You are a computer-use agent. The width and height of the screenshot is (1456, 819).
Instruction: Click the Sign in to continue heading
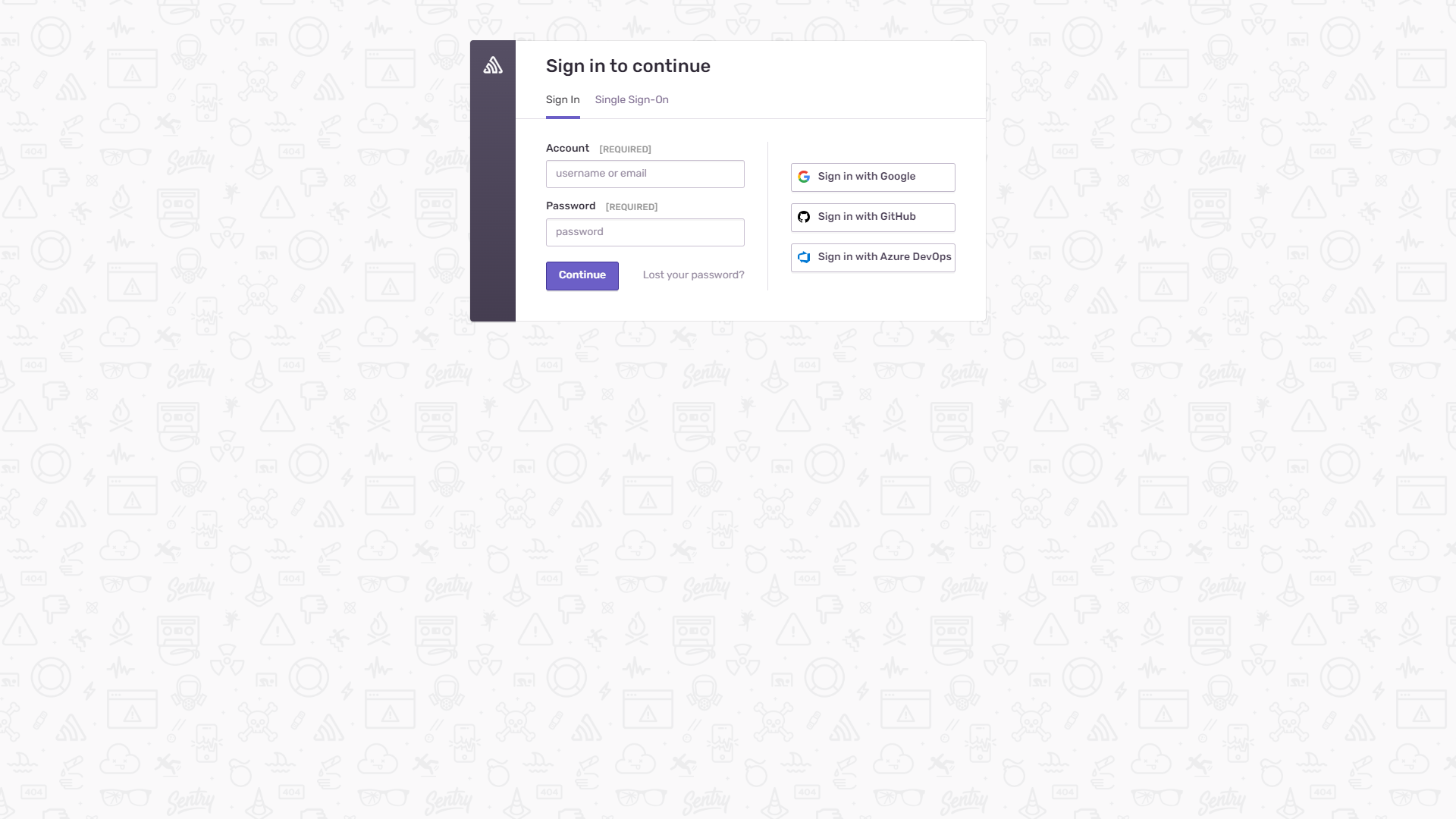(x=628, y=66)
